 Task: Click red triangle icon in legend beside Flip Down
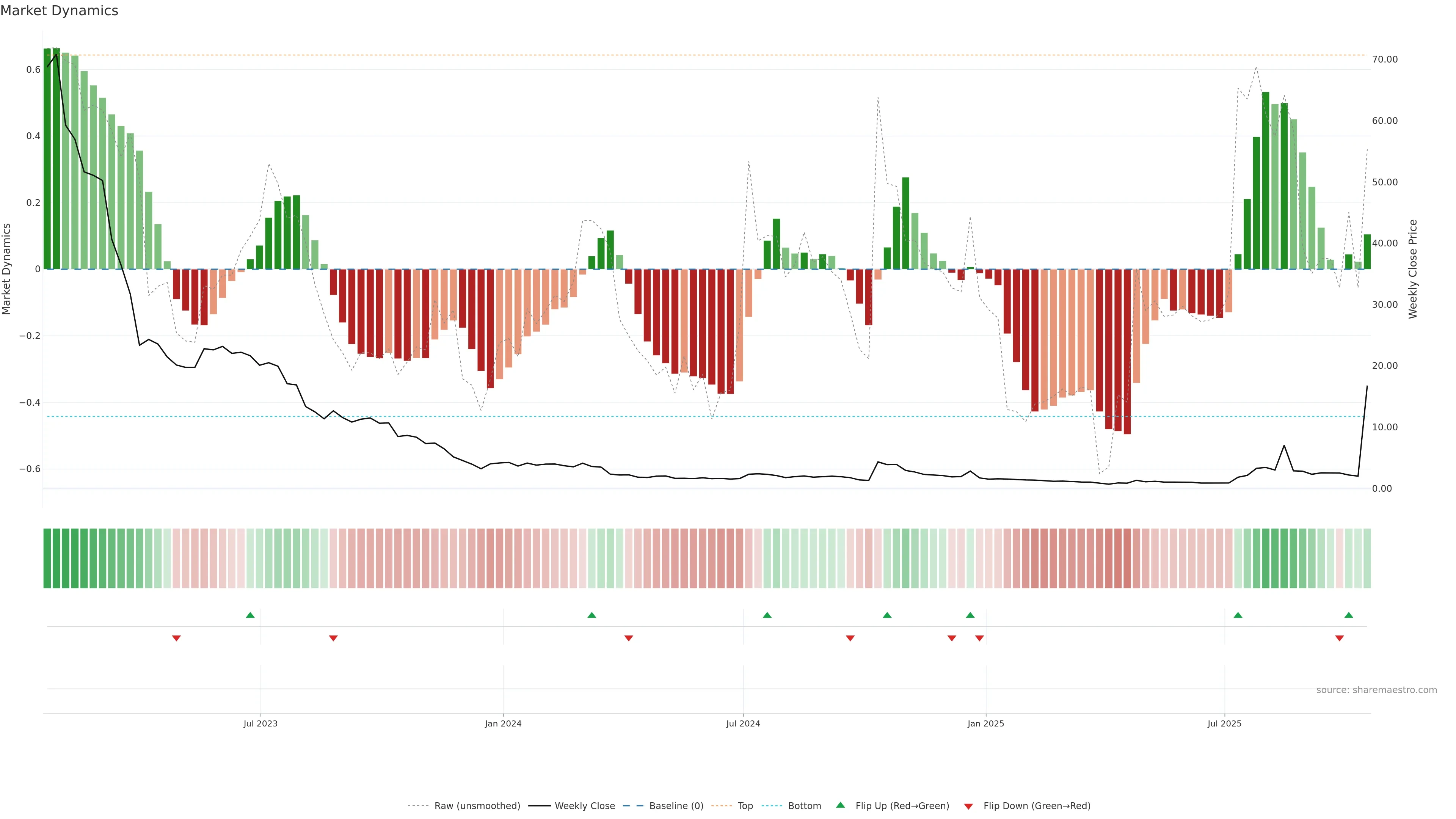point(968,806)
